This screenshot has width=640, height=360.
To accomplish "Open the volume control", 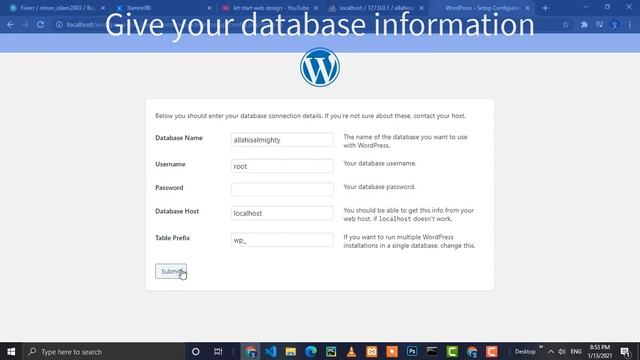I will [562, 351].
